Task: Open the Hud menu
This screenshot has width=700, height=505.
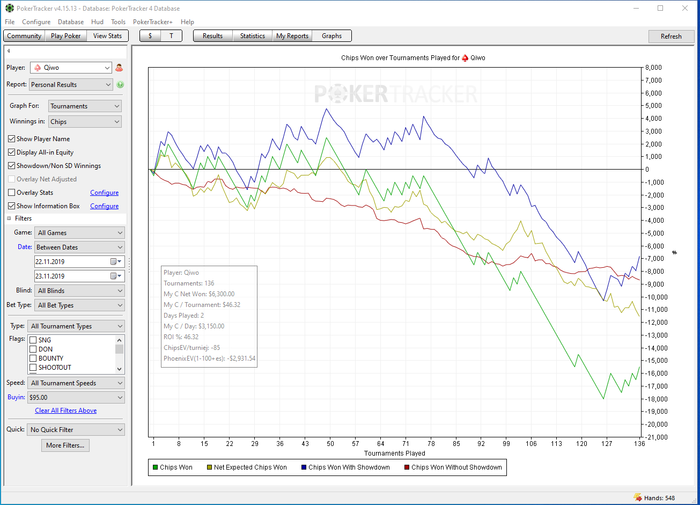Action: tap(97, 21)
